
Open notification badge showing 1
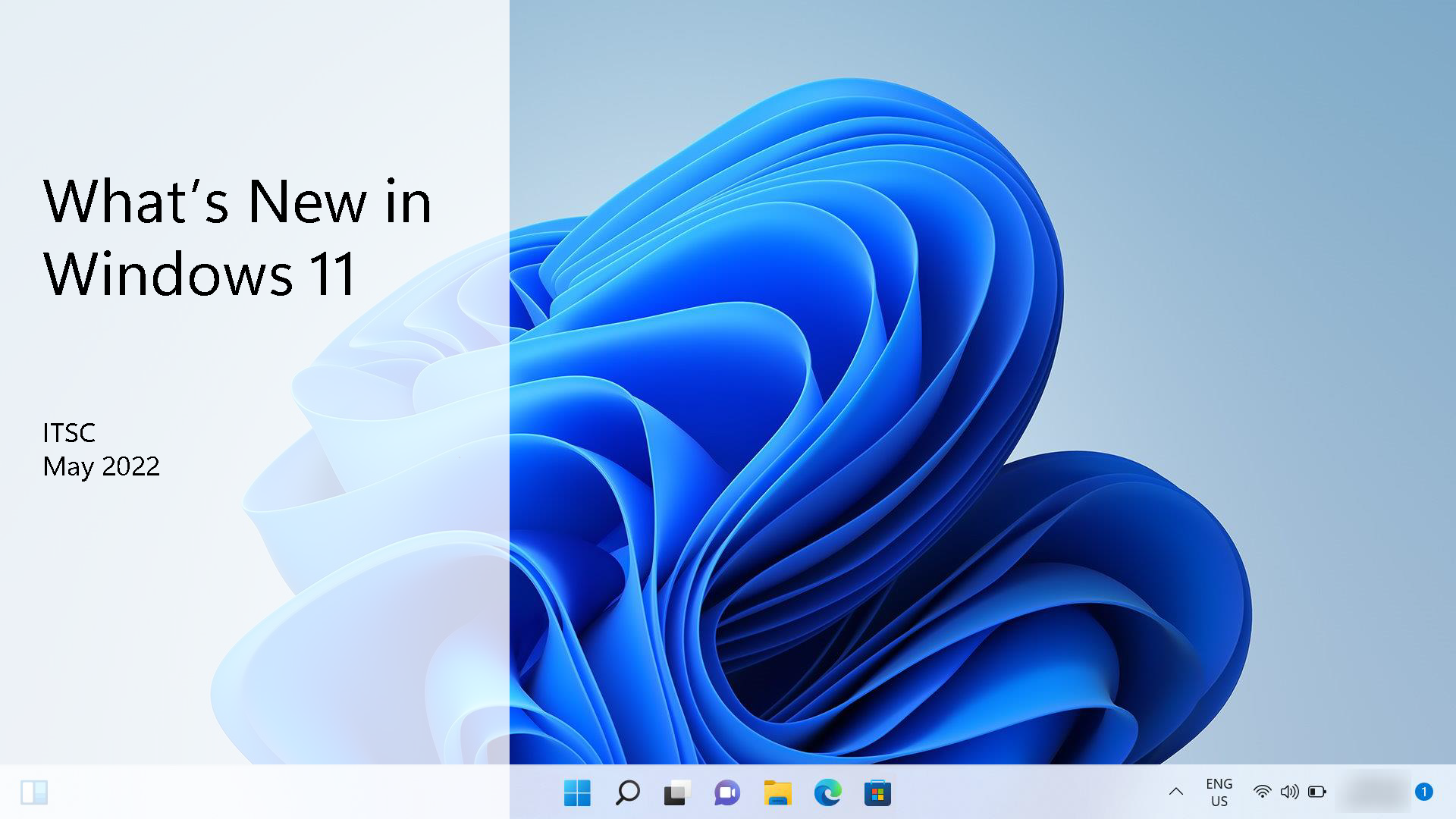(x=1424, y=792)
